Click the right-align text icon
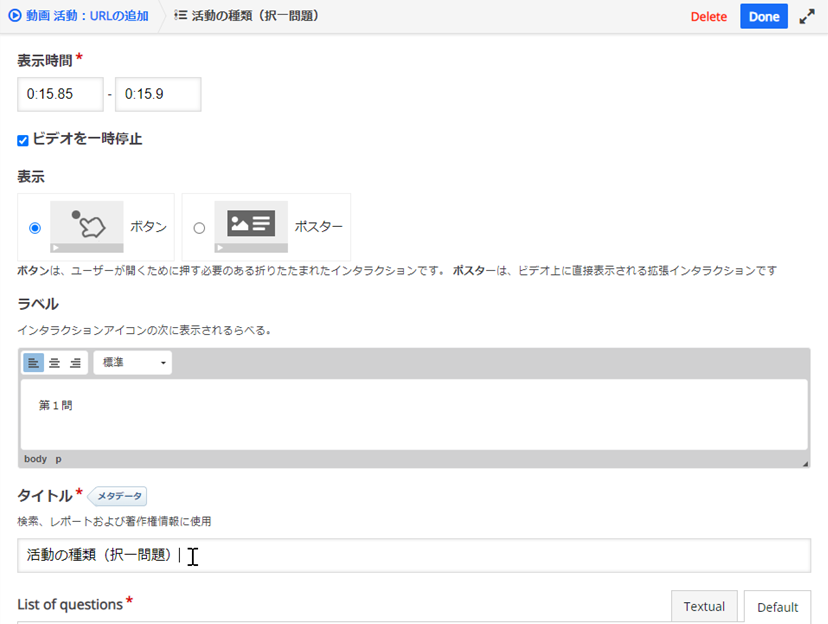This screenshot has height=624, width=828. [x=76, y=363]
